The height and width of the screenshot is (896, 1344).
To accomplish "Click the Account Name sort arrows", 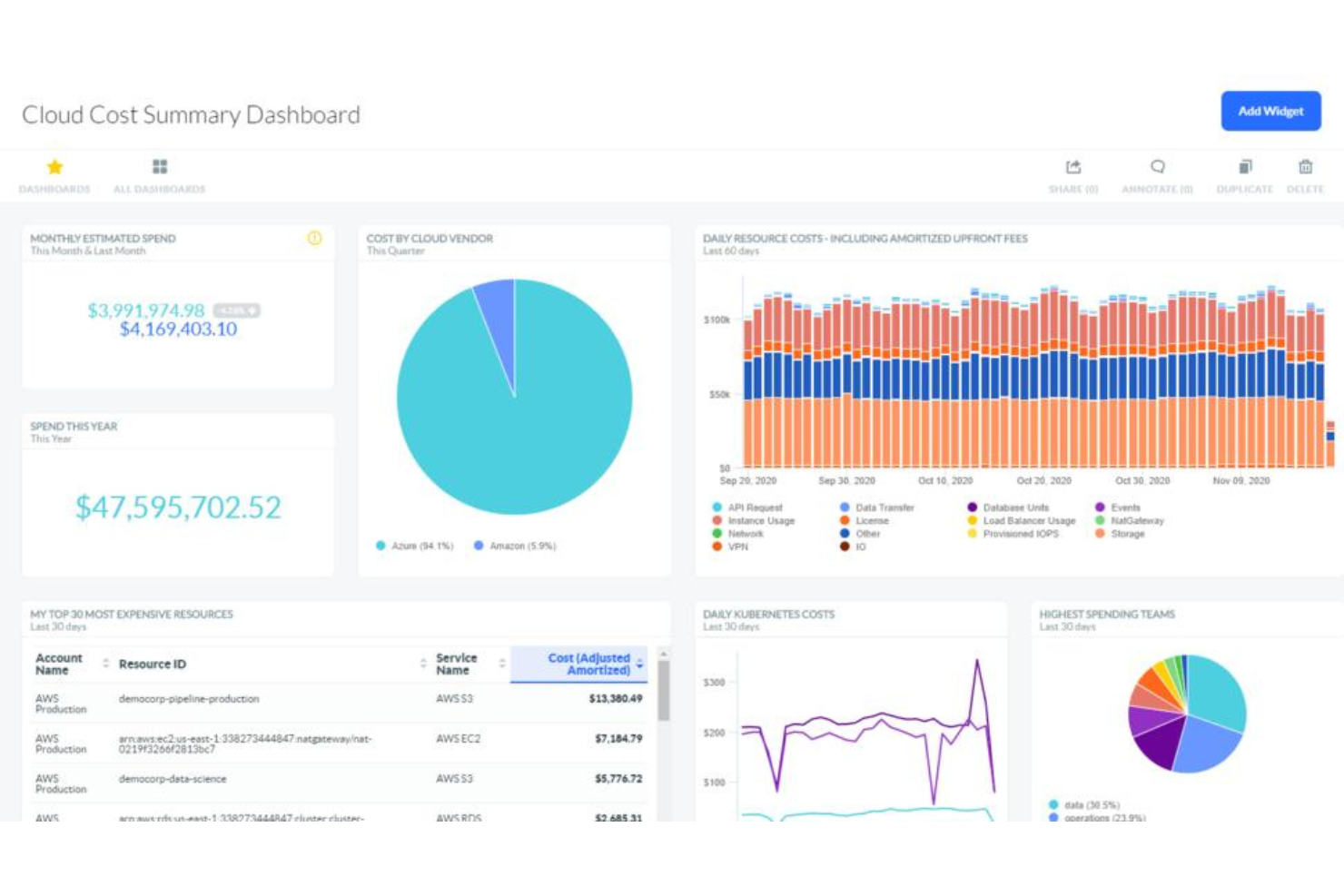I will point(104,664).
